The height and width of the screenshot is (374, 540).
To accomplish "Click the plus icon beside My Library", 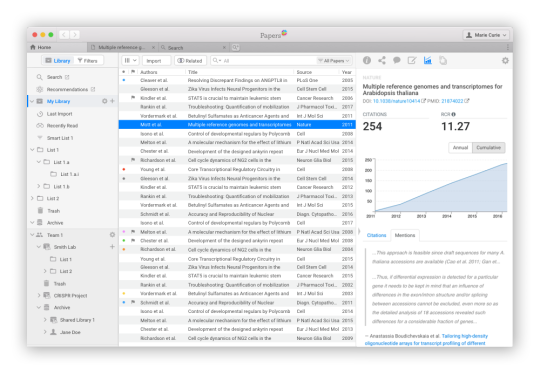I will pyautogui.click(x=112, y=101).
